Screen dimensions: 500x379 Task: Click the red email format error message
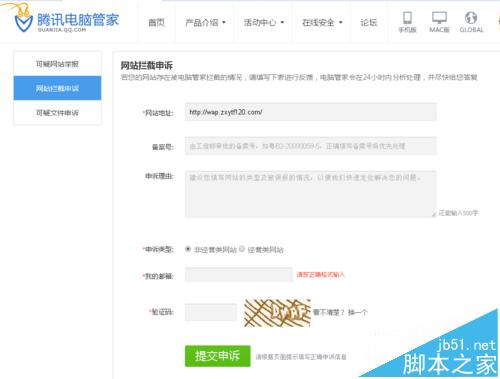[320, 275]
